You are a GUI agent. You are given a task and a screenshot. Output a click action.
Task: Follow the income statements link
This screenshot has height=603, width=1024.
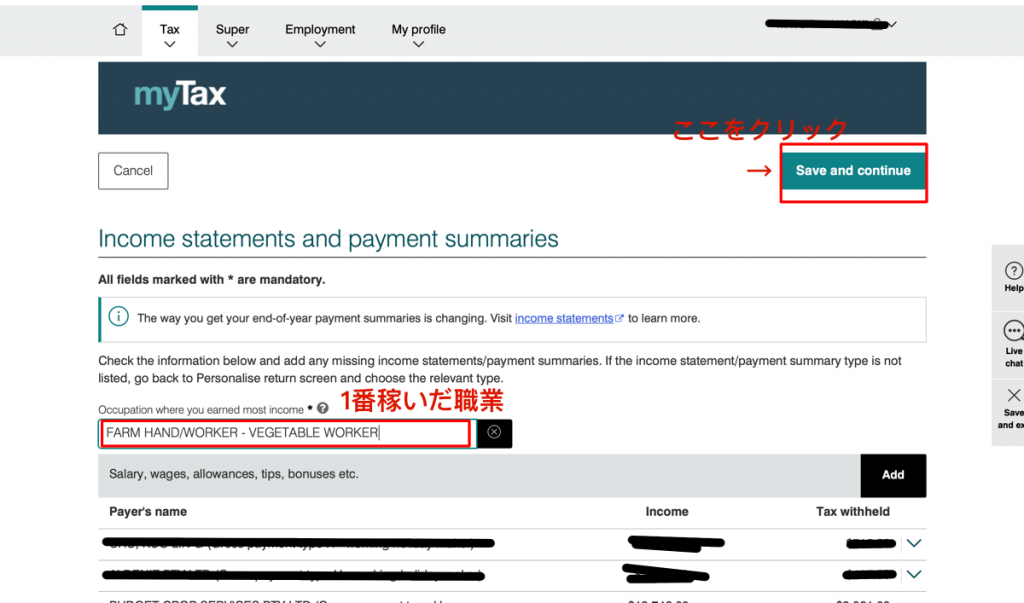click(564, 318)
